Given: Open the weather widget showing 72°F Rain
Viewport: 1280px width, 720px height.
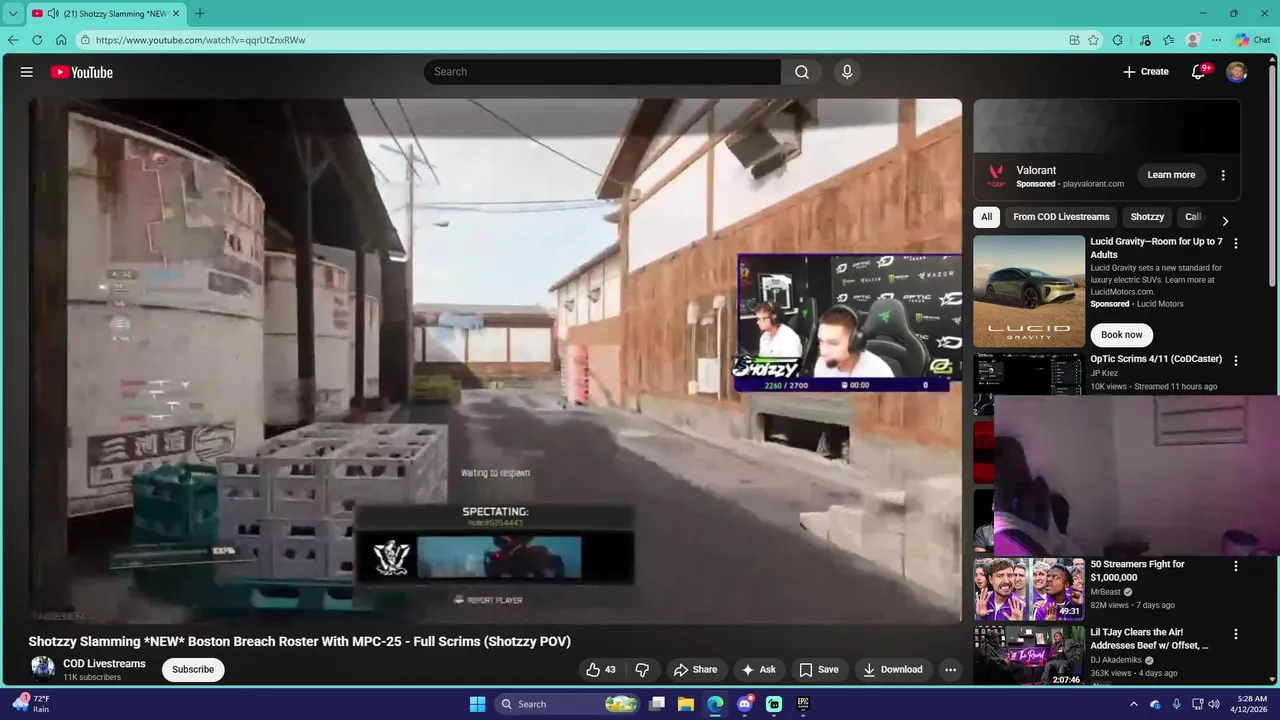Looking at the screenshot, I should (x=30, y=704).
